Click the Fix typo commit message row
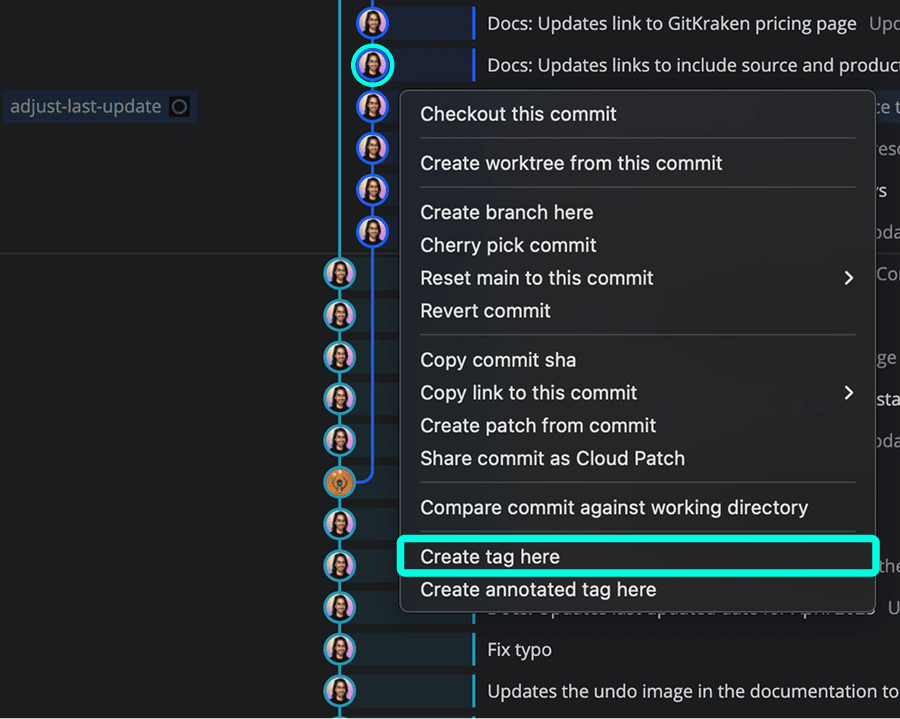Image resolution: width=900 pixels, height=719 pixels. 521,649
